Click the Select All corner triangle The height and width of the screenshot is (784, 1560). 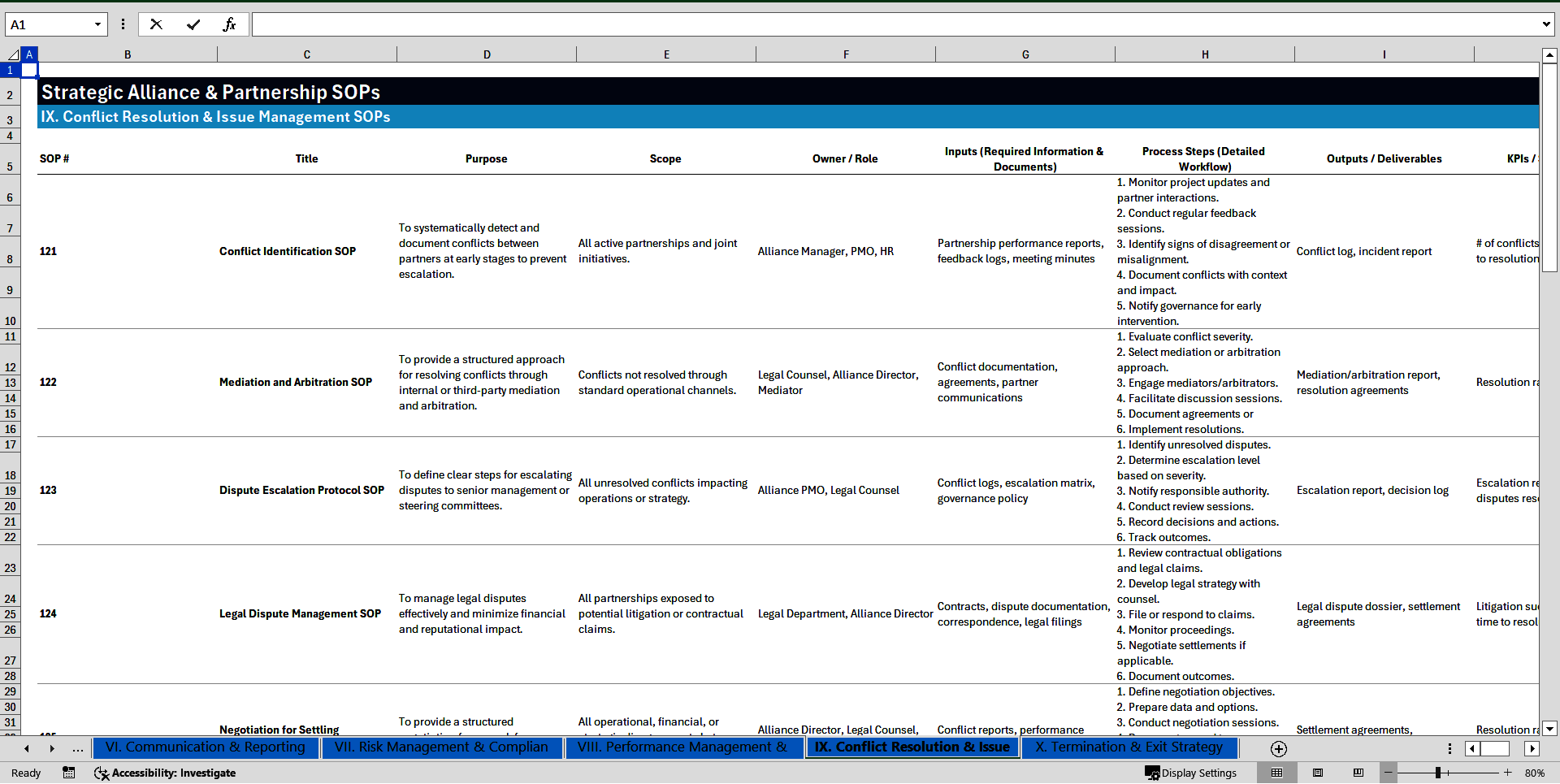(13, 54)
